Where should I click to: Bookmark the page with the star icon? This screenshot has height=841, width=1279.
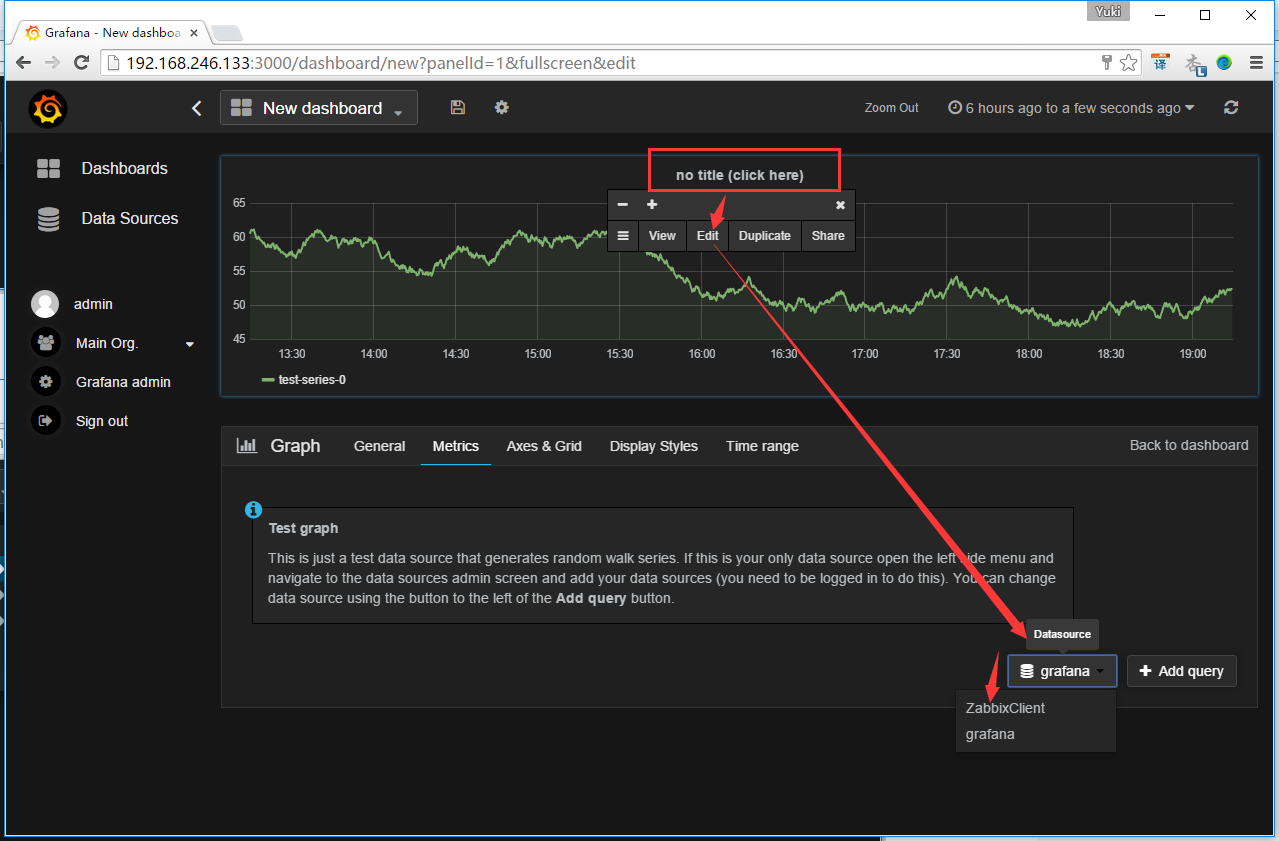[x=1128, y=63]
